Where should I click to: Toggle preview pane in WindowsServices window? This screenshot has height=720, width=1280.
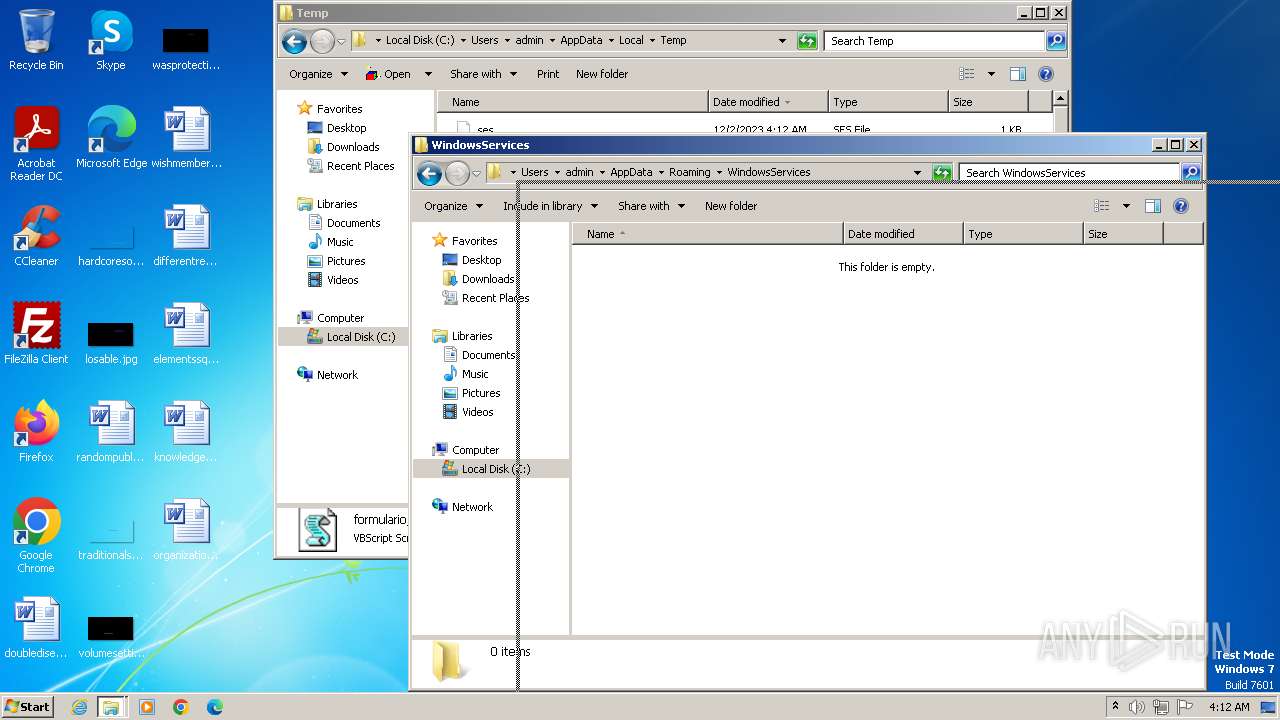[x=1152, y=206]
